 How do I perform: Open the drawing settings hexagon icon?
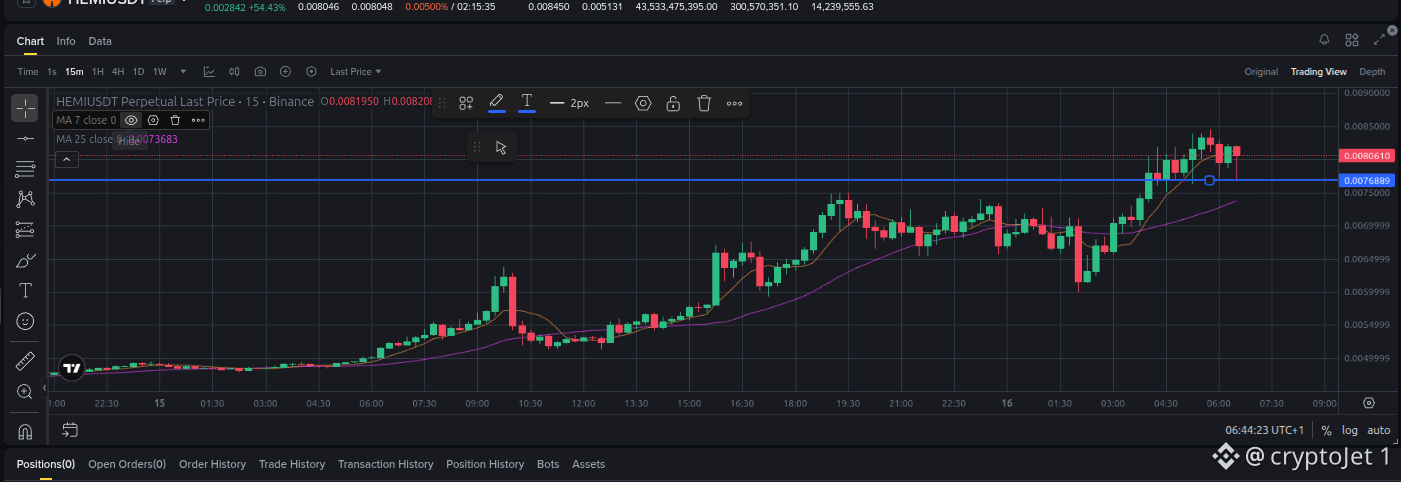pyautogui.click(x=643, y=103)
